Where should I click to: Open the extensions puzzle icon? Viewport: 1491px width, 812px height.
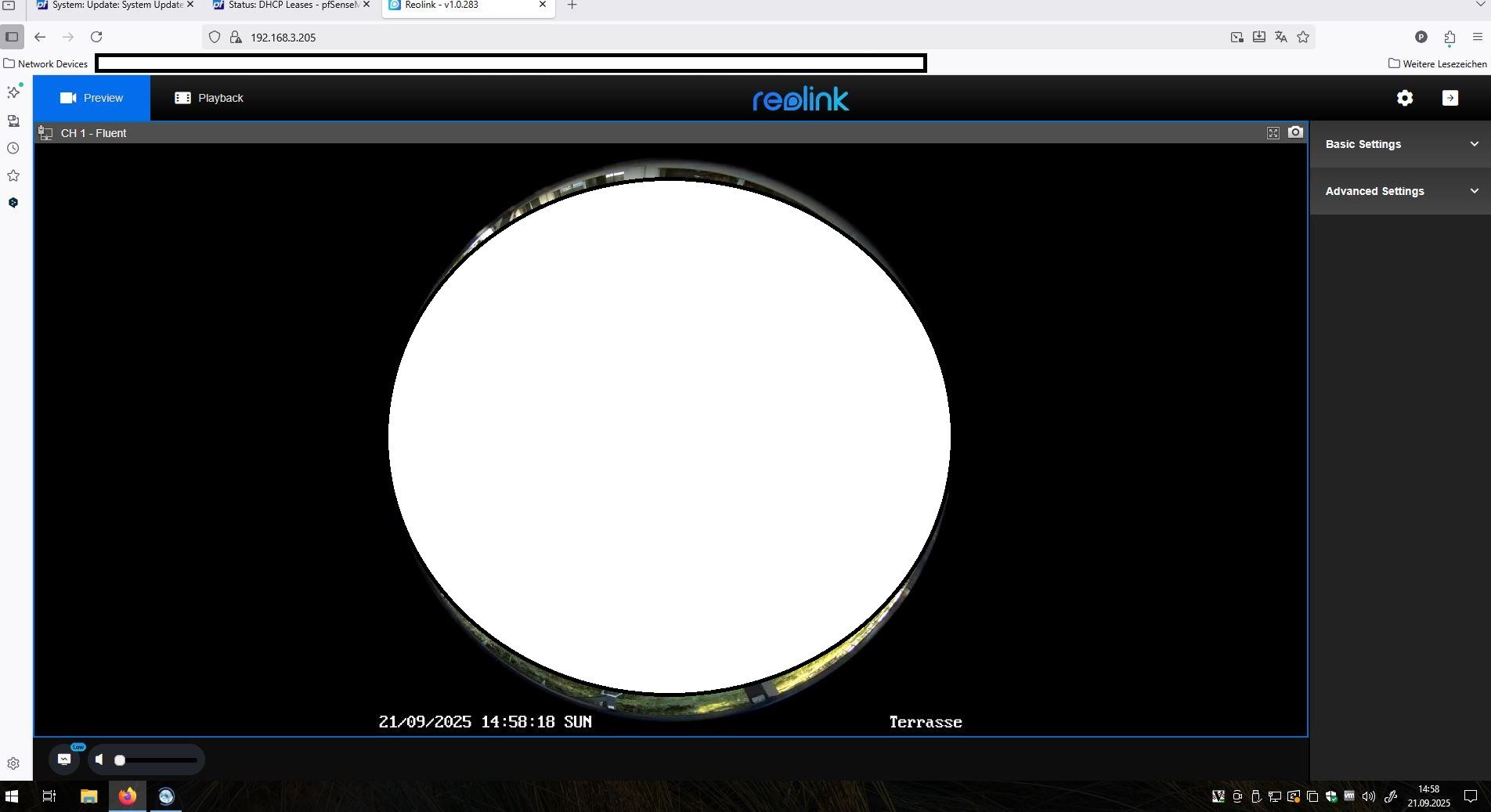(x=1449, y=37)
